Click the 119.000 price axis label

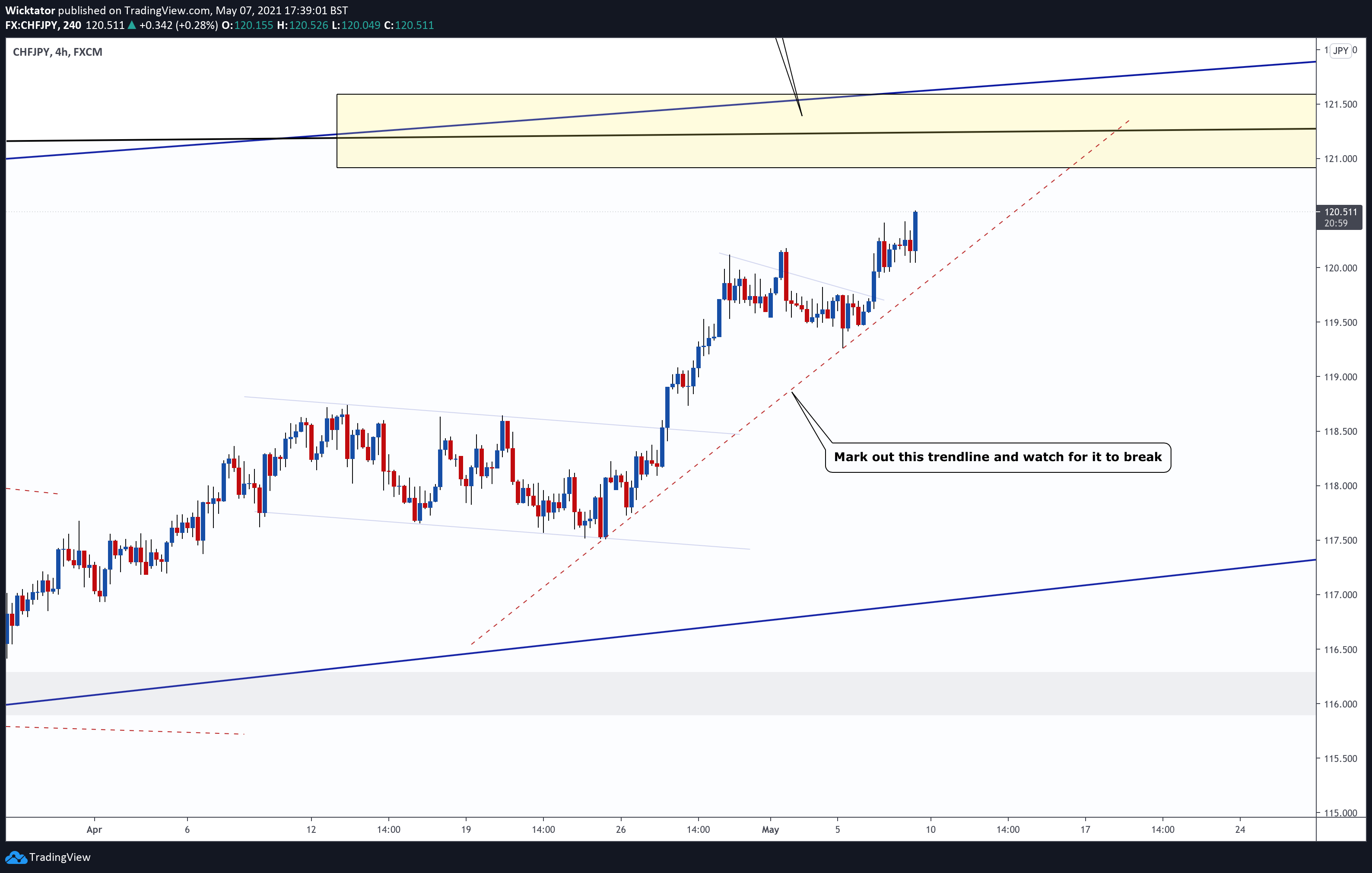click(1340, 377)
